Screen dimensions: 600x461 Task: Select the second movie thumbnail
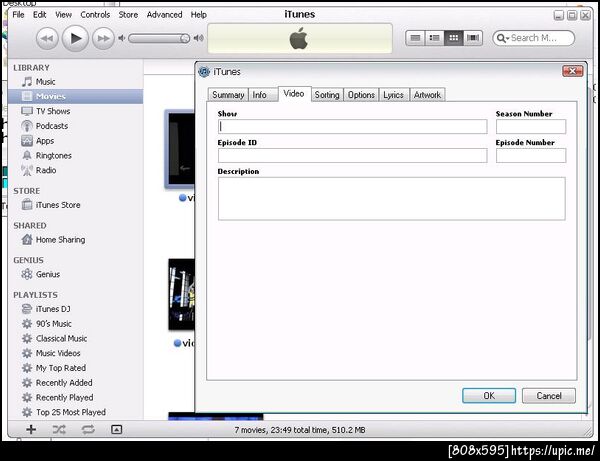[x=181, y=295]
